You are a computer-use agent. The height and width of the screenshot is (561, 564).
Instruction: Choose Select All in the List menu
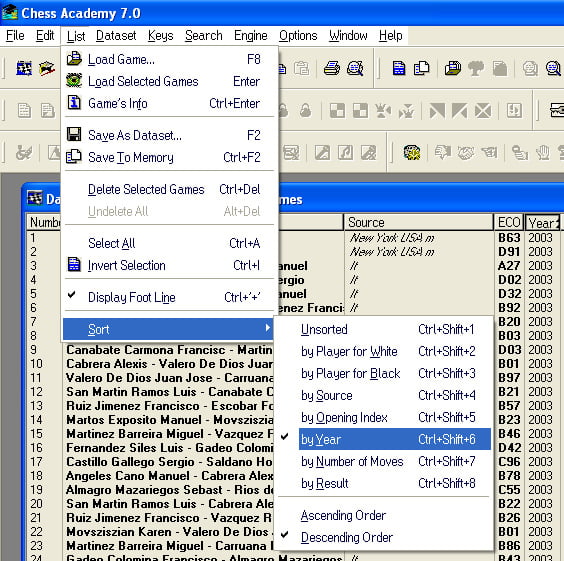pos(168,243)
